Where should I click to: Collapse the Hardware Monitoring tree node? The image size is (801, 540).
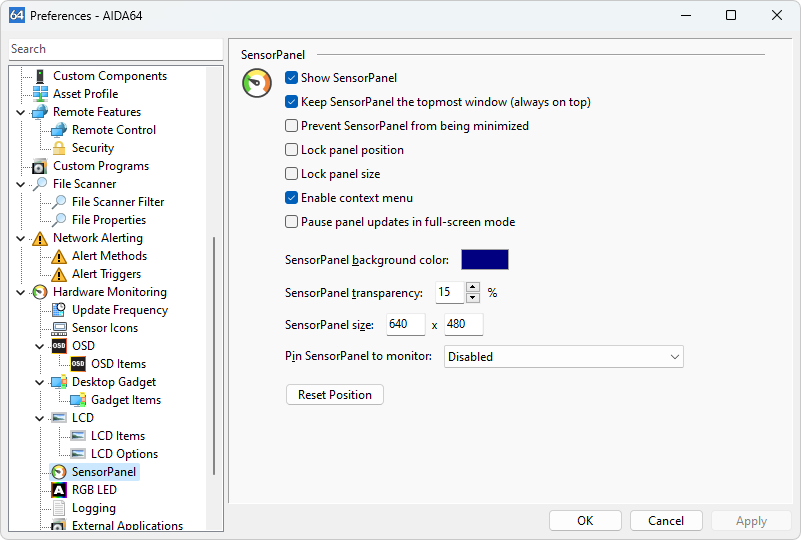tap(21, 292)
